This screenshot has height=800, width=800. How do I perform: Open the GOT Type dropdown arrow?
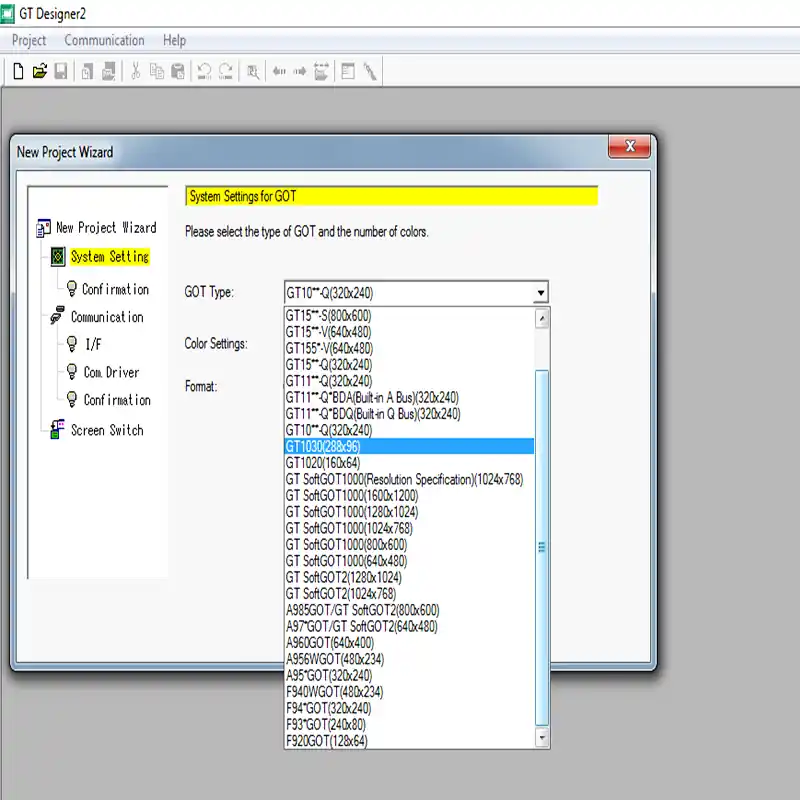[x=540, y=293]
